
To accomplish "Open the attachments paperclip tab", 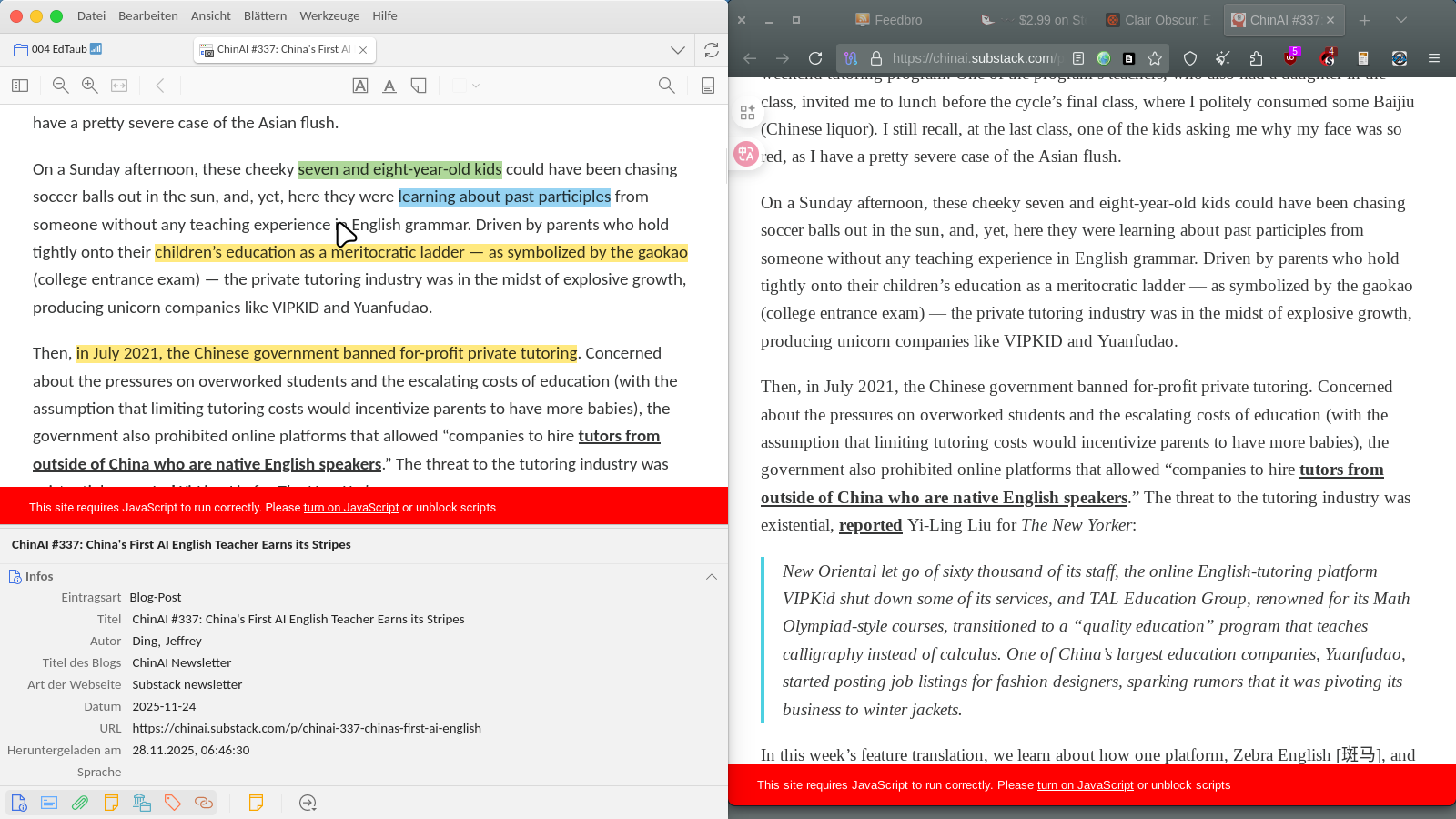I will tap(80, 803).
